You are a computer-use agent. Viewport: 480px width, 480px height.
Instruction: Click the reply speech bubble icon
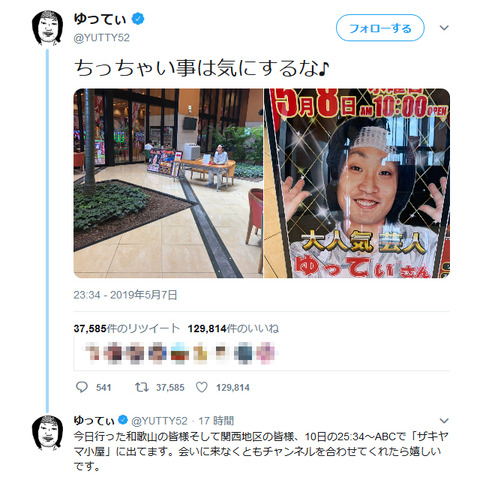pos(82,387)
